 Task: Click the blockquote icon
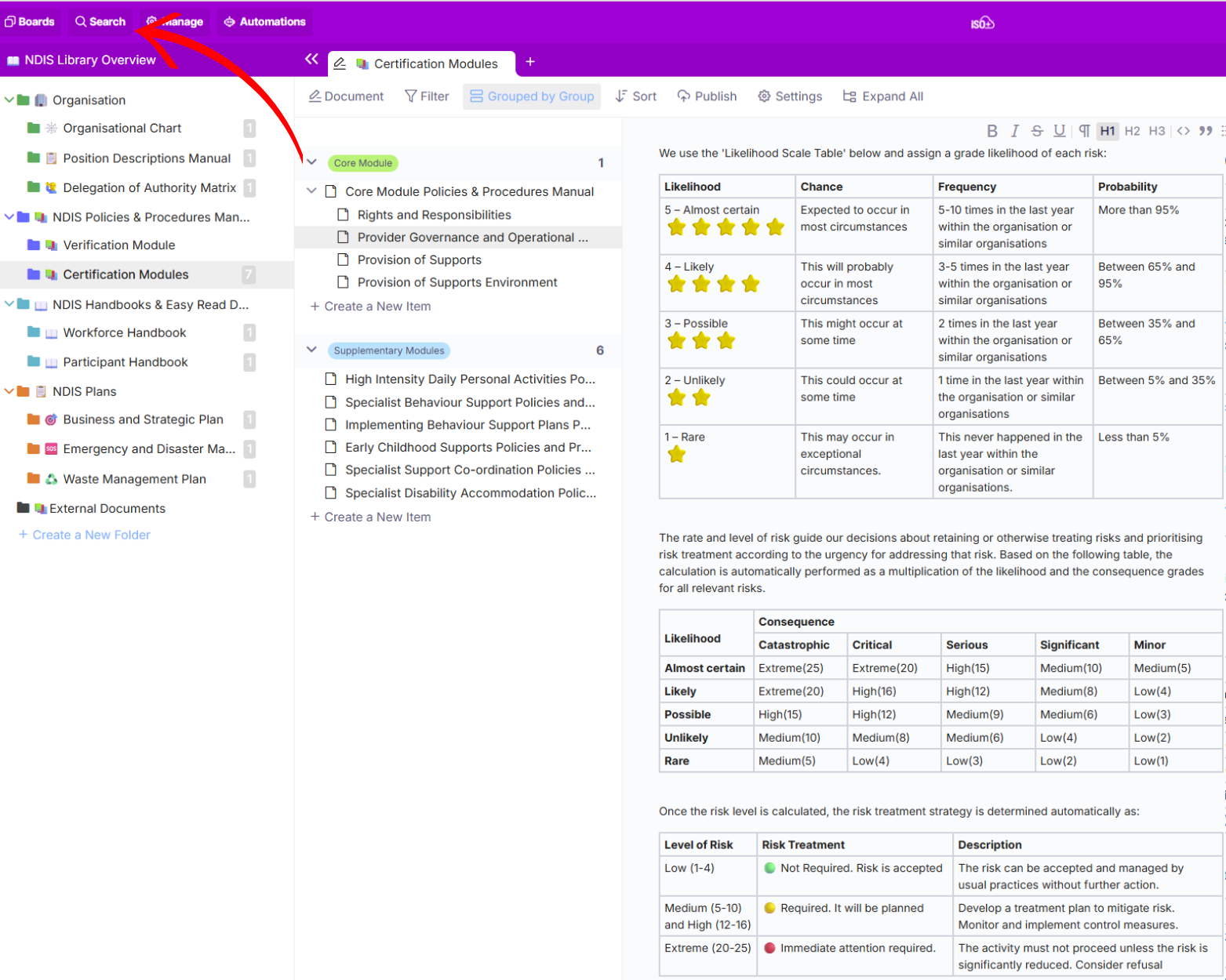point(1206,131)
